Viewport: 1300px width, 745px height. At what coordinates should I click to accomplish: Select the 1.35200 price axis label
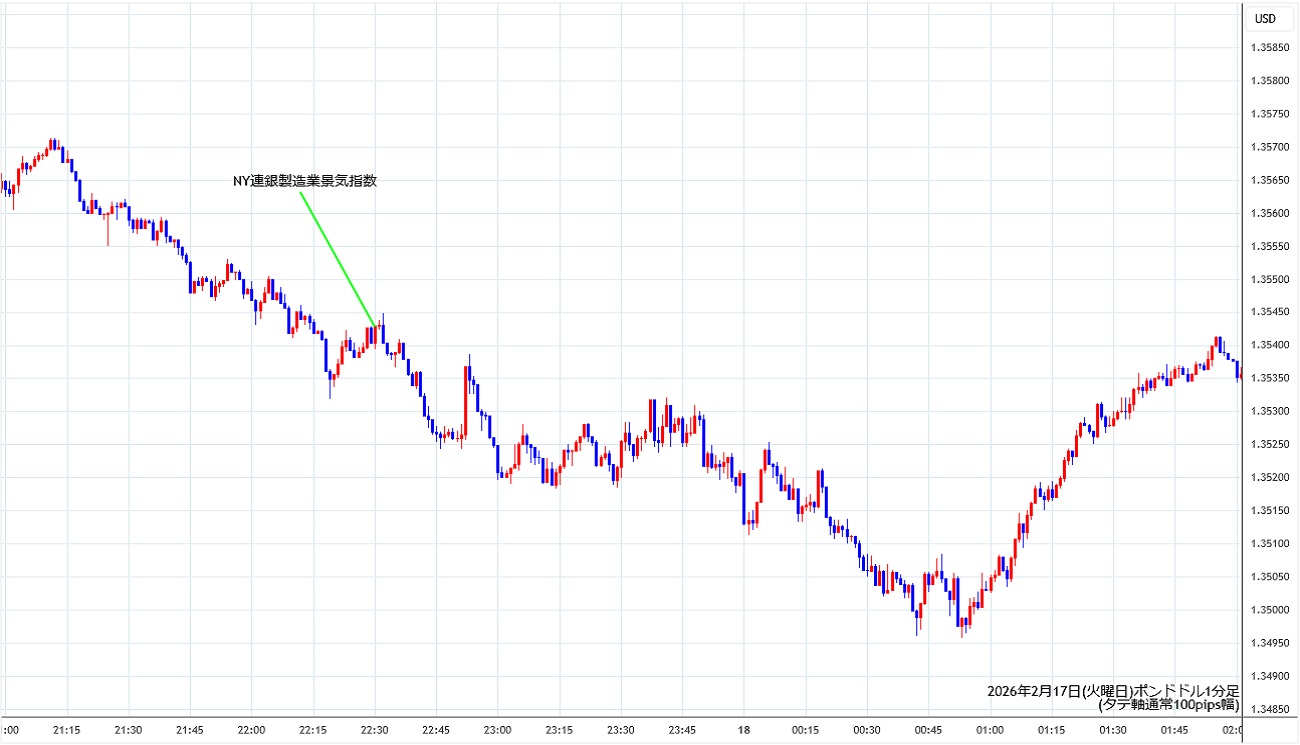pos(1268,477)
